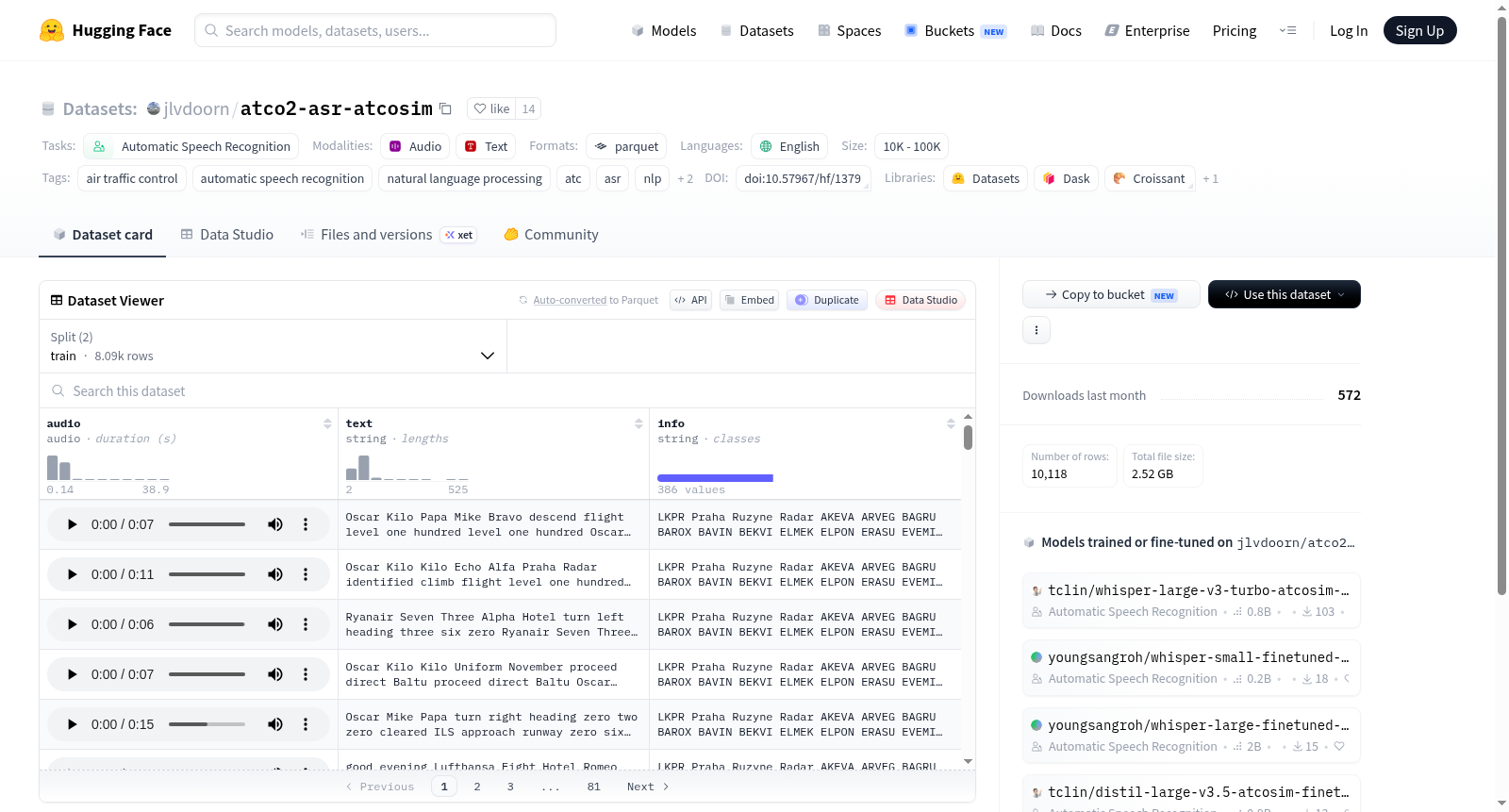Open the Use this dataset dropdown
Viewport: 1509px width, 812px height.
(1285, 294)
